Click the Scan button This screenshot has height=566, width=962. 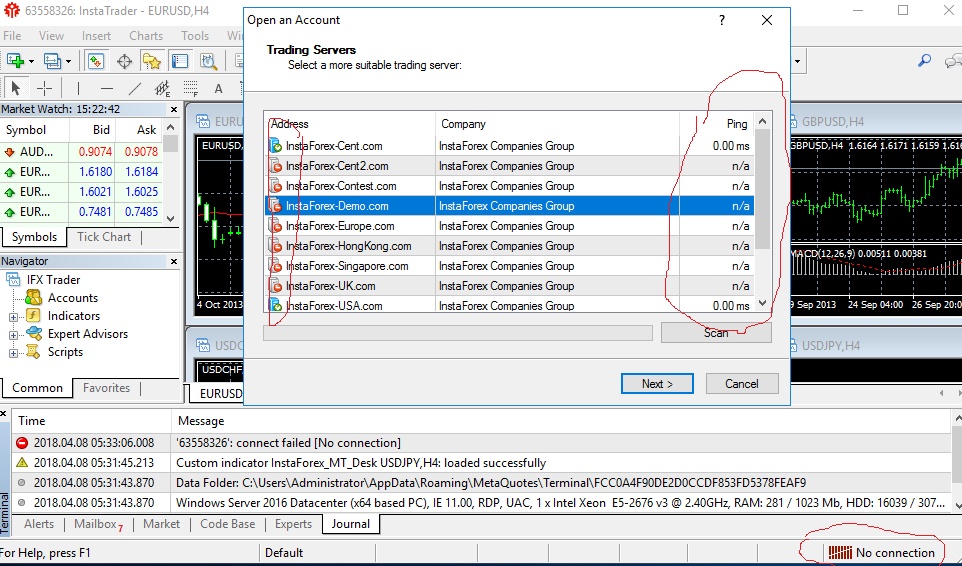click(x=716, y=332)
